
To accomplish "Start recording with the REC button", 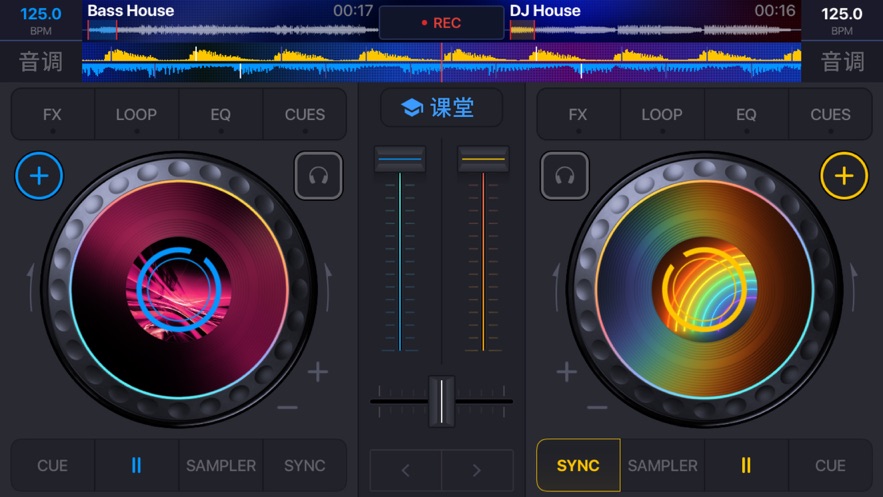I will coord(442,23).
